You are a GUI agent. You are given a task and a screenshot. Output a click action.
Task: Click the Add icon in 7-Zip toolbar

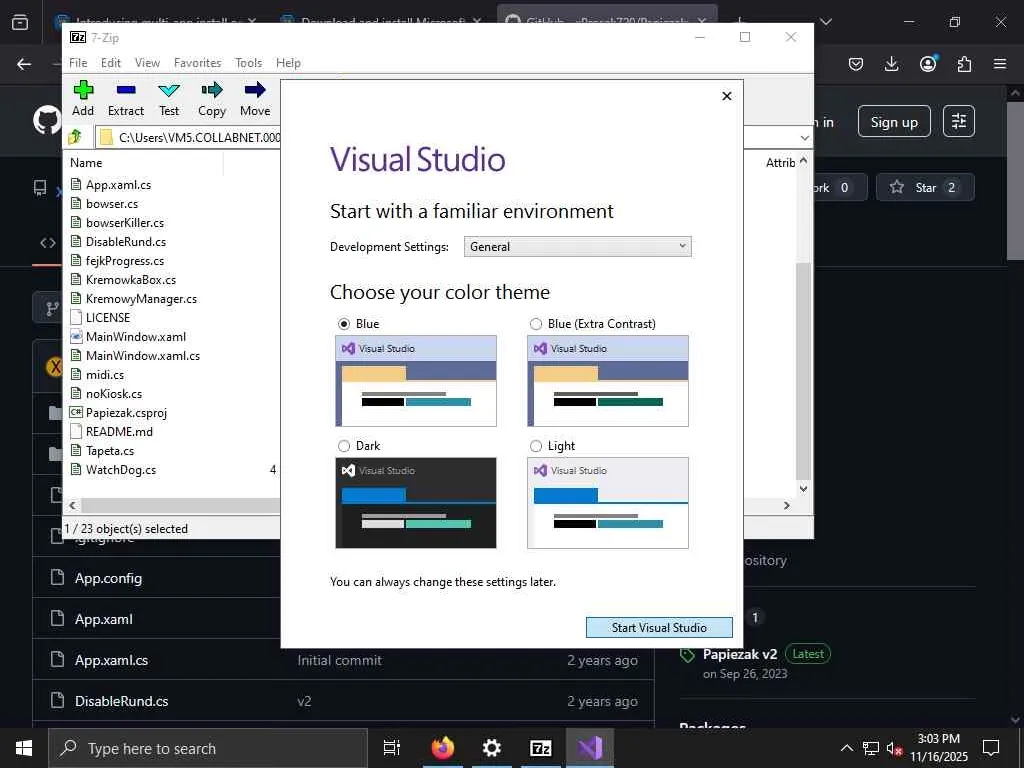click(x=83, y=89)
